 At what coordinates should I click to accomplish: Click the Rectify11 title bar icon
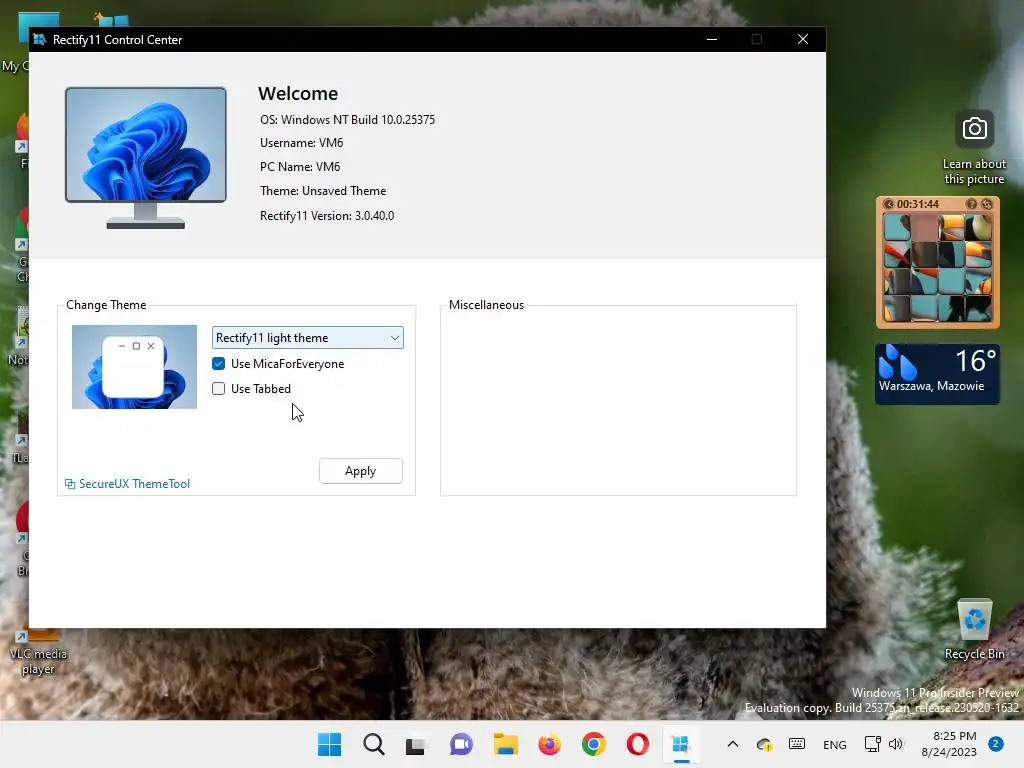(39, 39)
